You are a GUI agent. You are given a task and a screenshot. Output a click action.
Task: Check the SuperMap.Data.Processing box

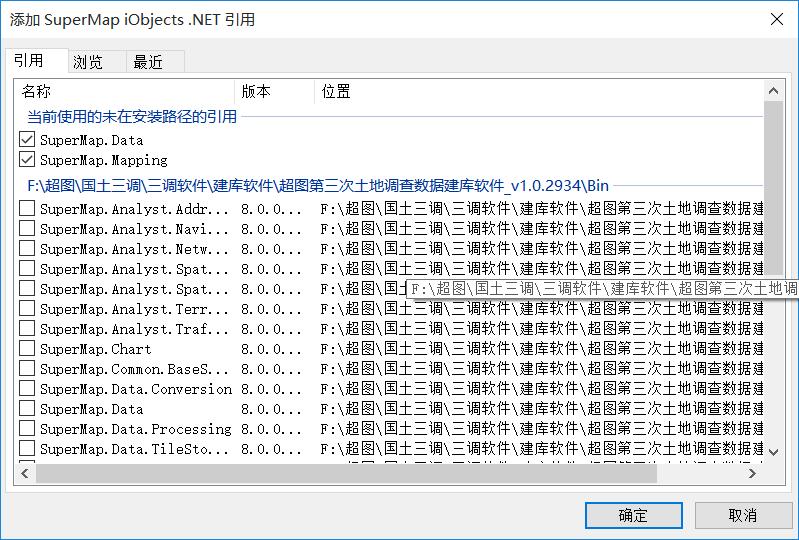point(27,429)
